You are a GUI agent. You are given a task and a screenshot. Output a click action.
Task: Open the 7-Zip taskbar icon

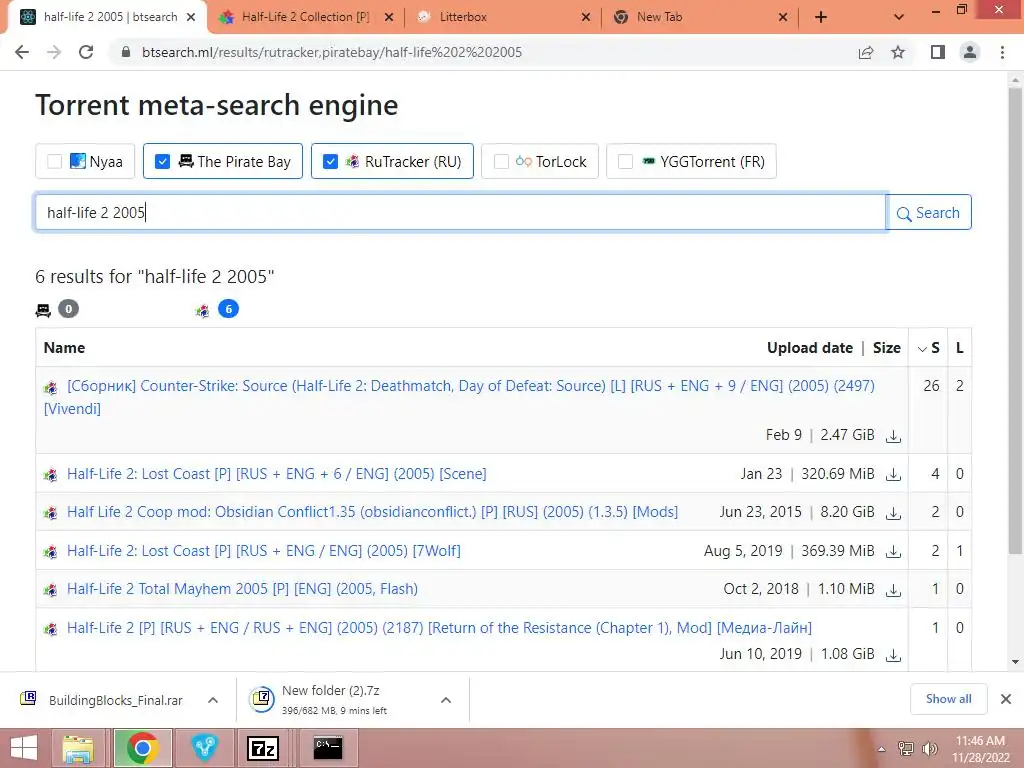(x=263, y=748)
